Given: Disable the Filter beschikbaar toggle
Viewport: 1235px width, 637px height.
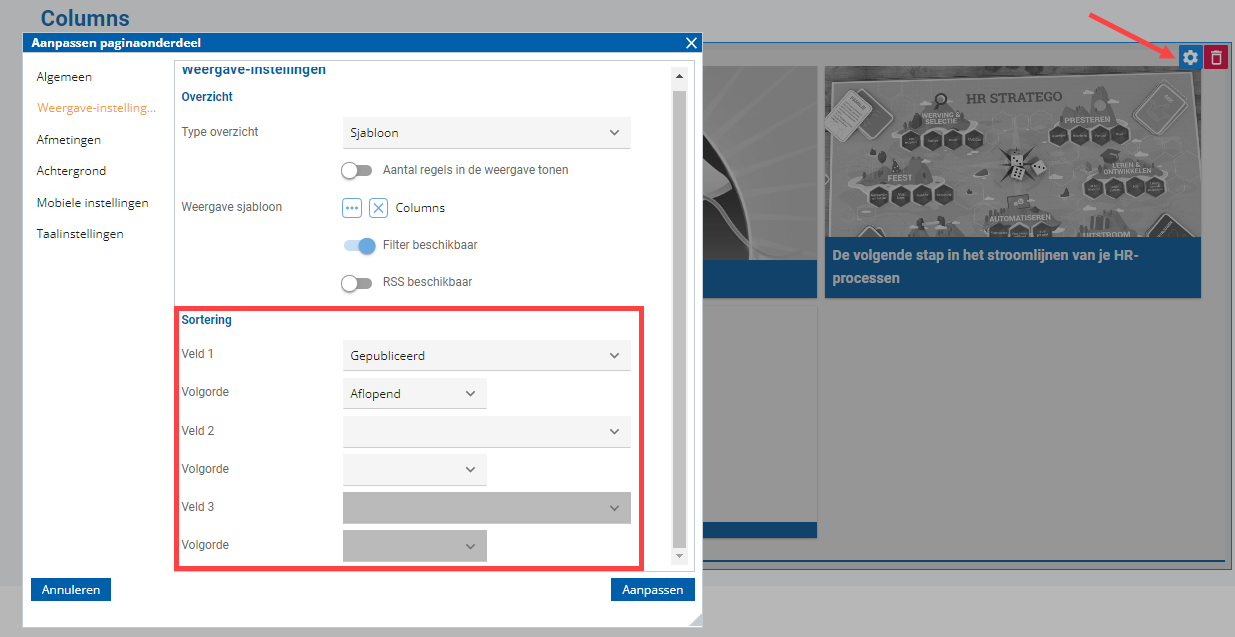Looking at the screenshot, I should pos(359,245).
